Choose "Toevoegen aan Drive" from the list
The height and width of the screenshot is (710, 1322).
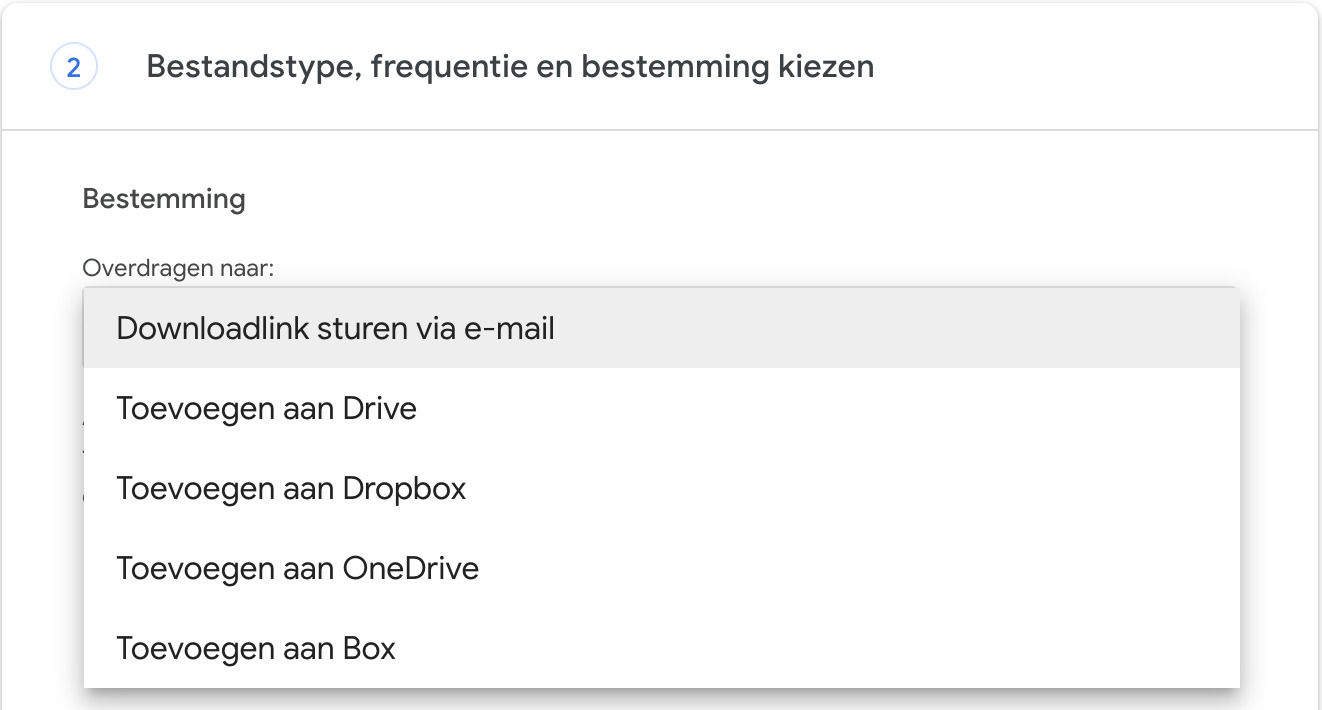266,408
